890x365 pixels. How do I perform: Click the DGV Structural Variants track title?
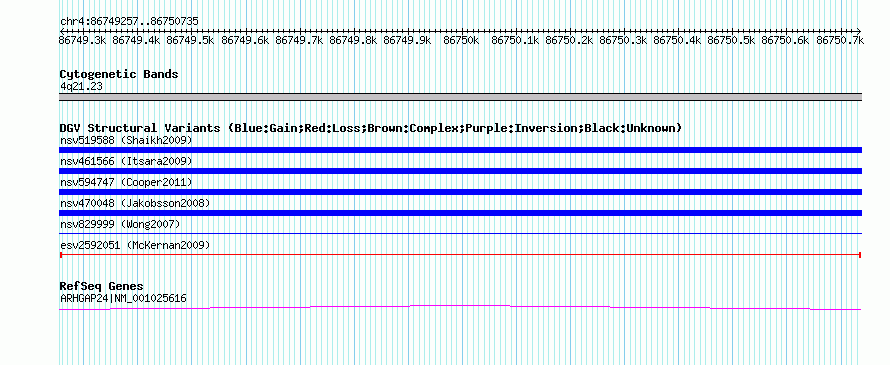(x=371, y=128)
